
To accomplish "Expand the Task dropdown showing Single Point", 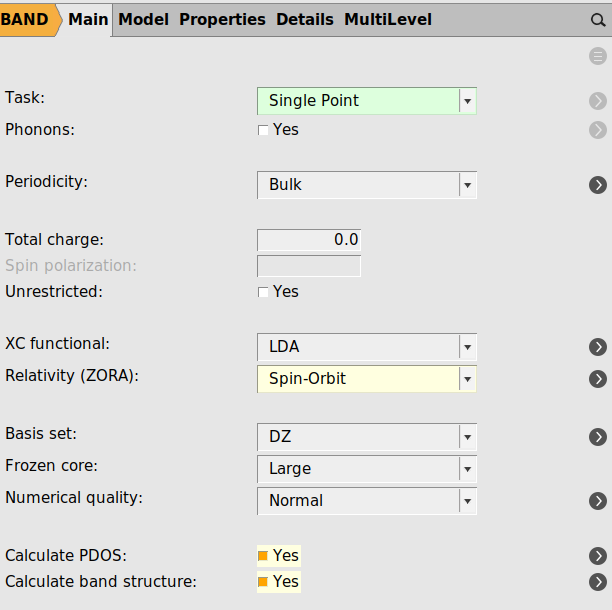I will point(366,101).
